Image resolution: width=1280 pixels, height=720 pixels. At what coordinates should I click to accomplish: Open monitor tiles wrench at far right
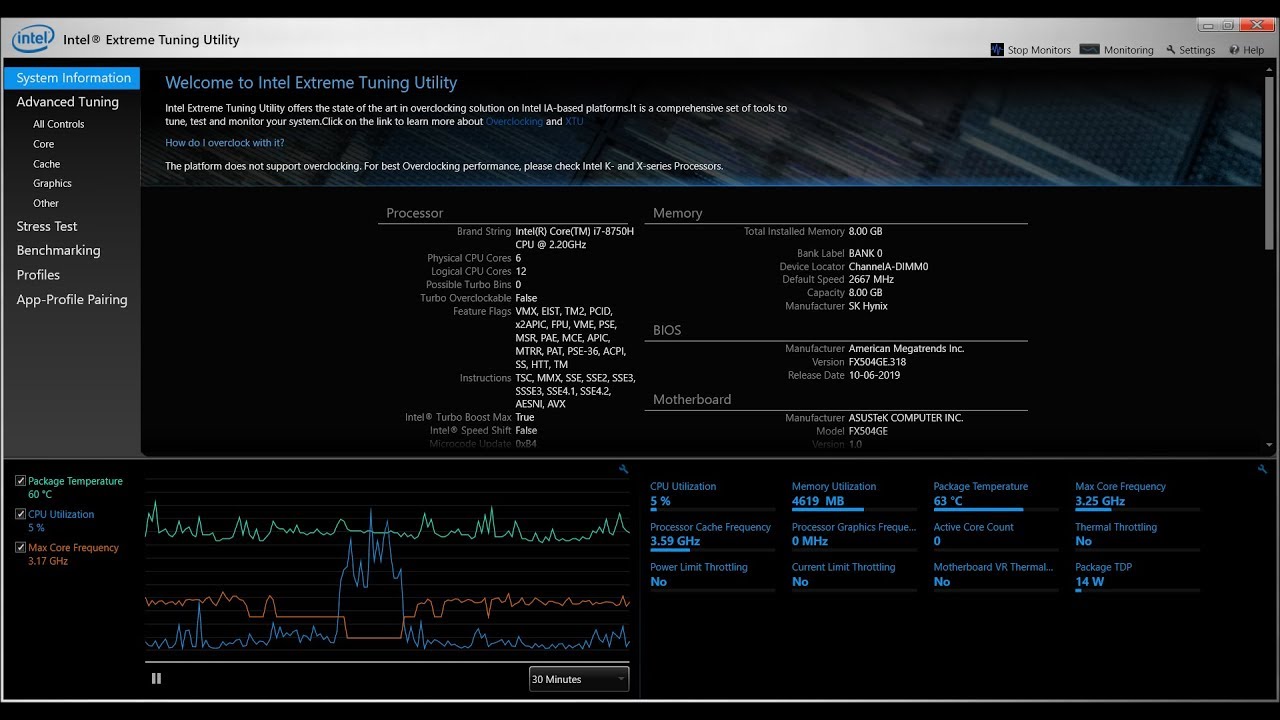(1262, 469)
